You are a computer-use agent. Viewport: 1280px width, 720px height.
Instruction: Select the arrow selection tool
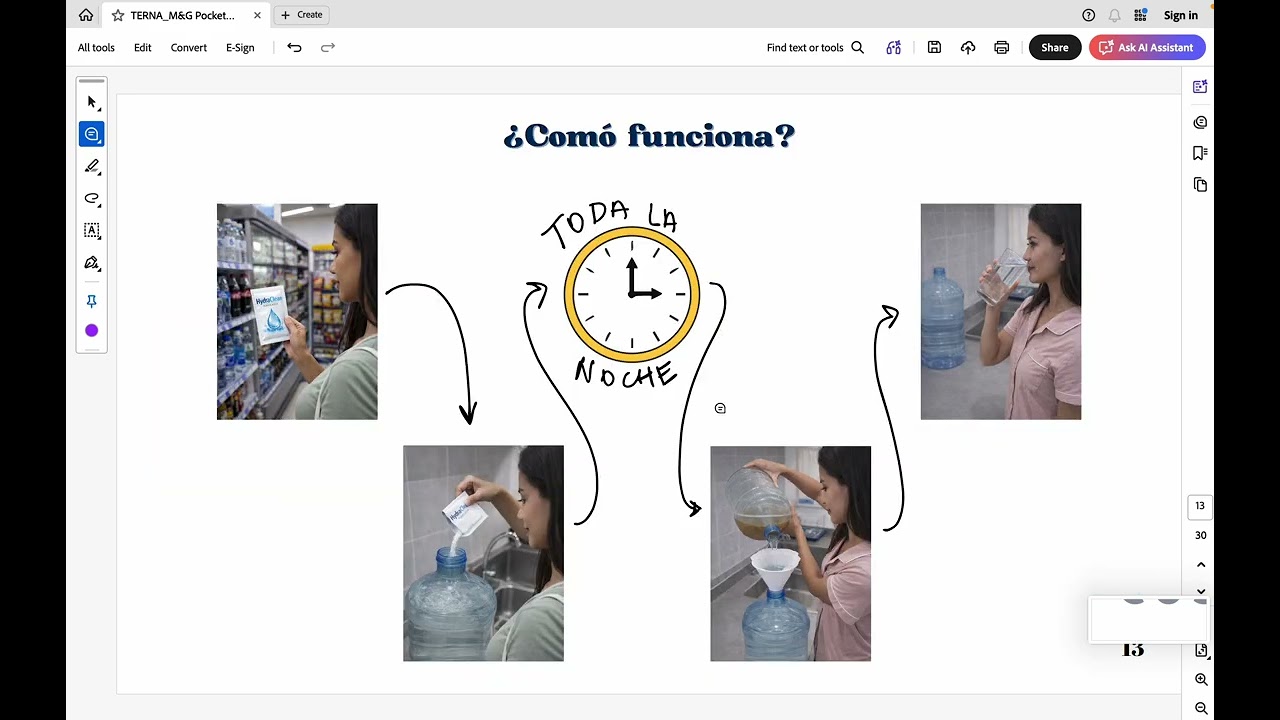pyautogui.click(x=92, y=102)
